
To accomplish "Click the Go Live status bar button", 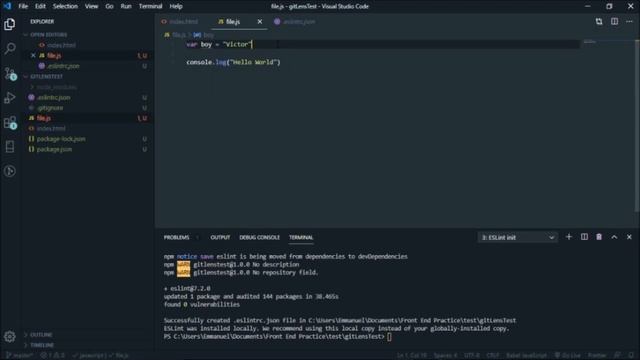I will pyautogui.click(x=567, y=356).
